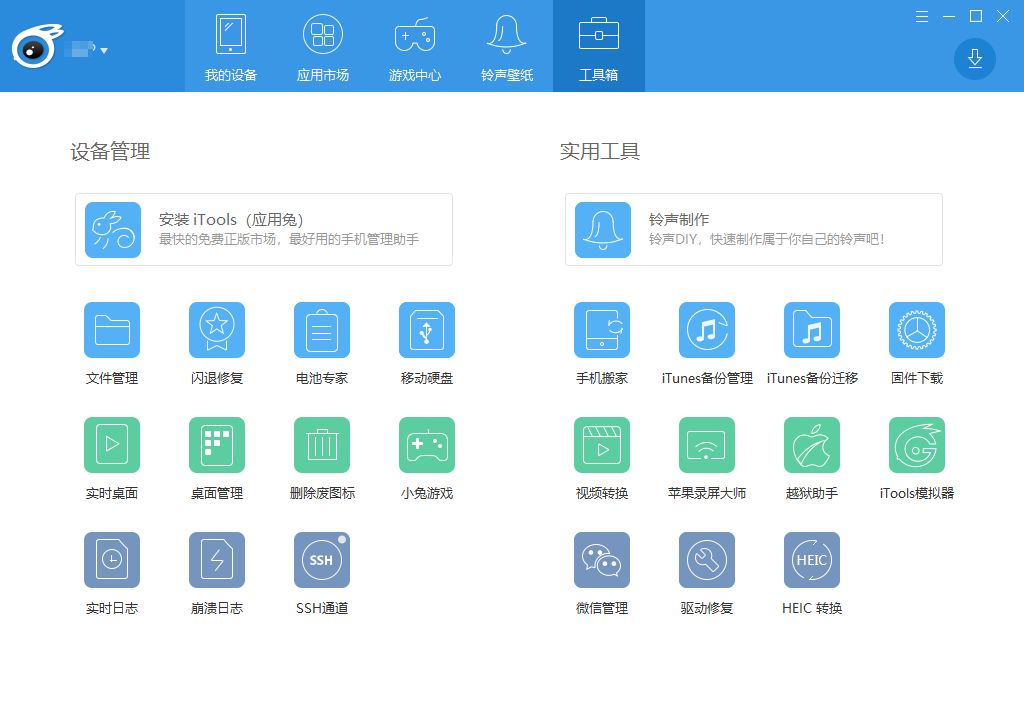Expand the account dropdown arrow beside logo
Screen dimensions: 1024x720
pos(104,50)
